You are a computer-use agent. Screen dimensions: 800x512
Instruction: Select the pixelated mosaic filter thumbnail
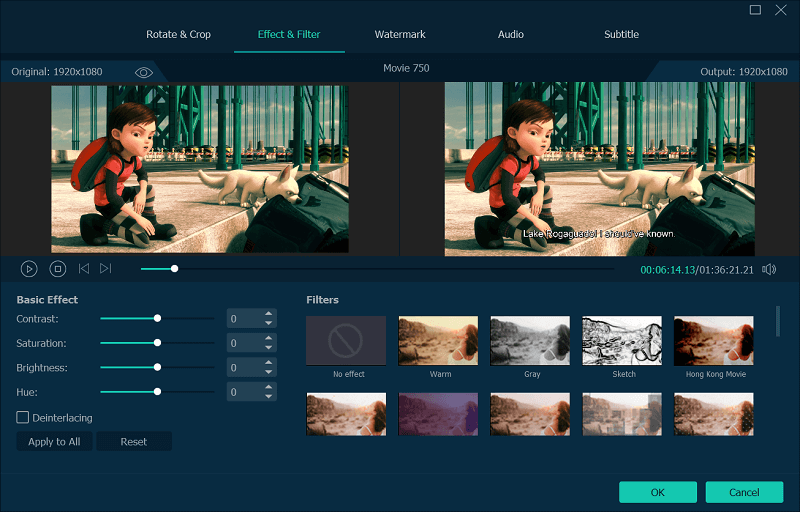tap(622, 414)
